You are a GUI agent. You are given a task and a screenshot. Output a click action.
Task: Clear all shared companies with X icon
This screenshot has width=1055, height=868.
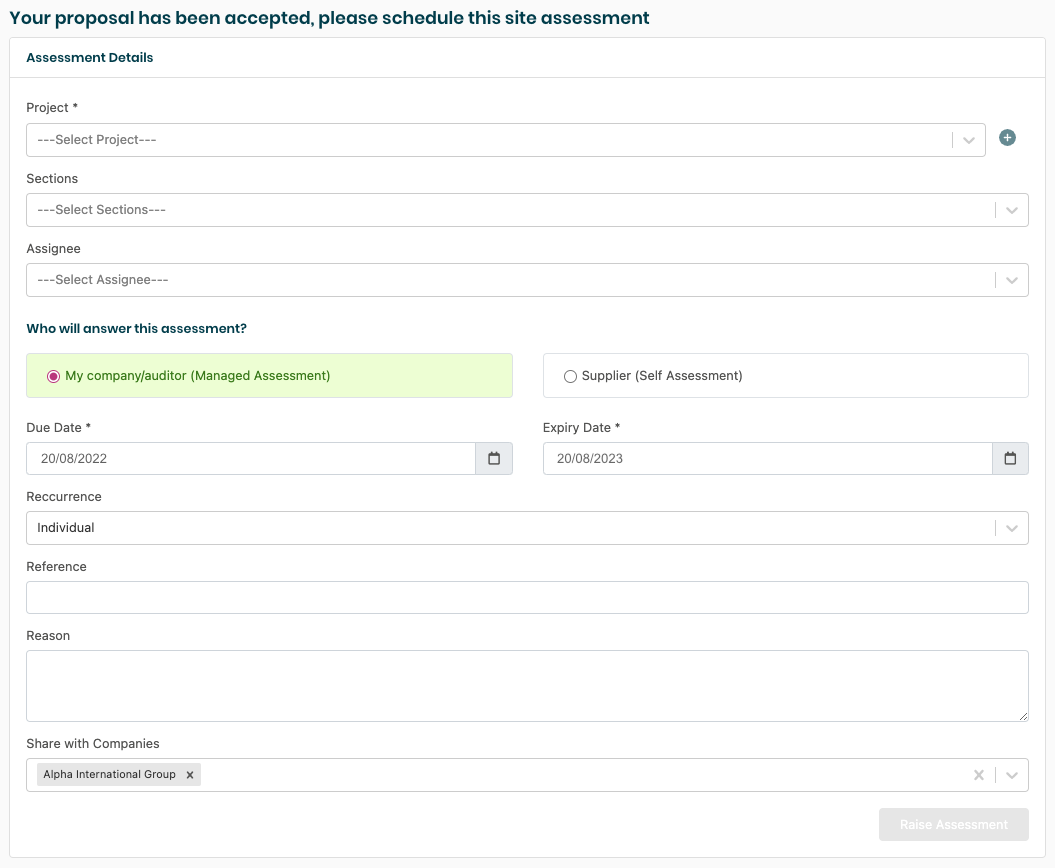click(x=979, y=775)
